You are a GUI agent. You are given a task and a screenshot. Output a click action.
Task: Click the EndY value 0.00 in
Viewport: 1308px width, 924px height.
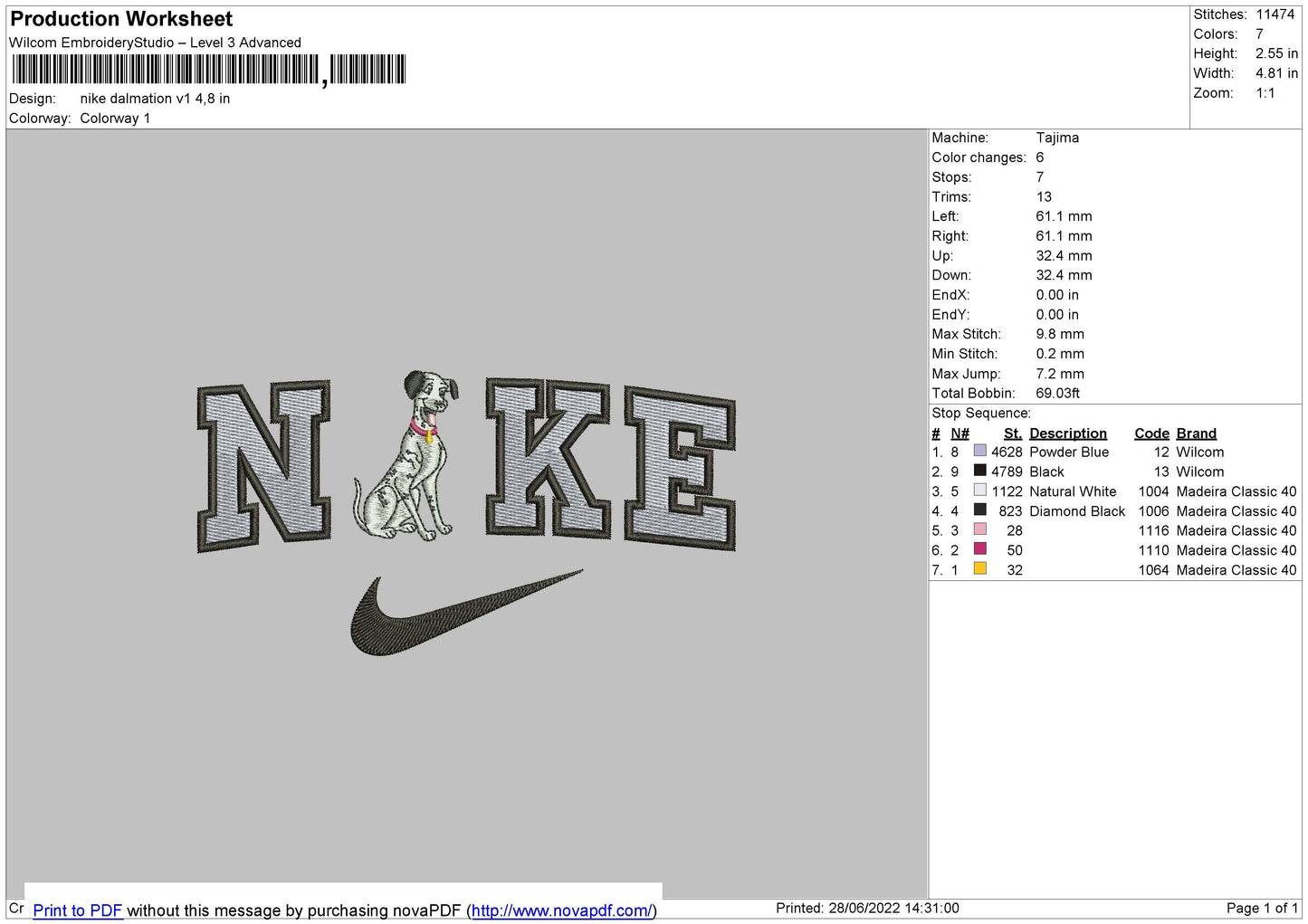pos(1057,315)
